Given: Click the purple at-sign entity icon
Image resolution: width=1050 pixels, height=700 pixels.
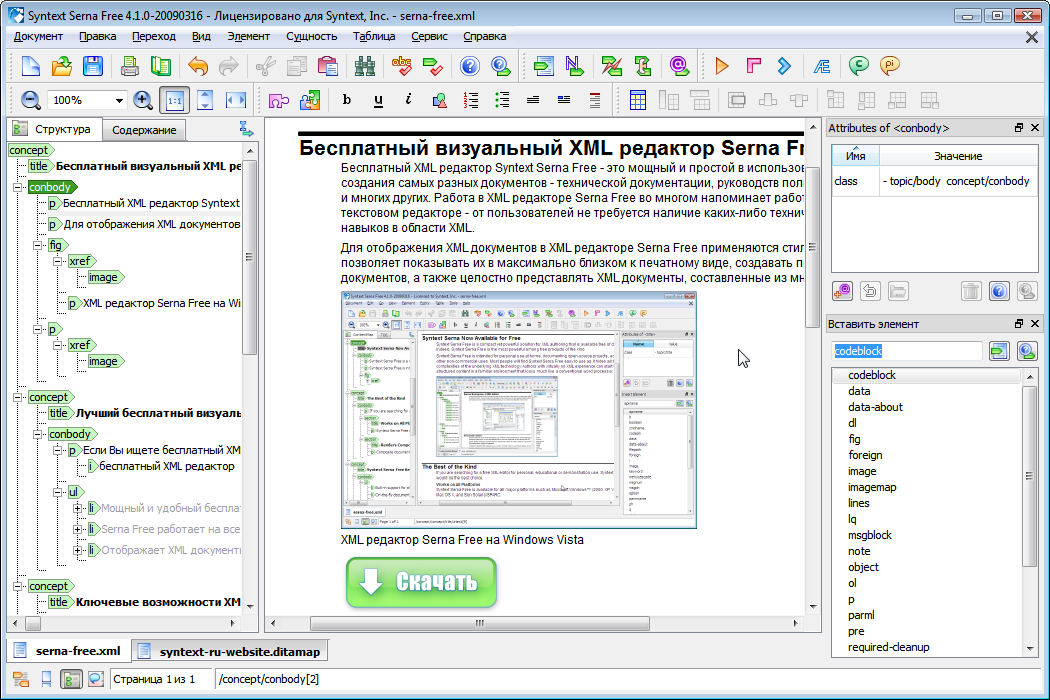Looking at the screenshot, I should (x=679, y=66).
